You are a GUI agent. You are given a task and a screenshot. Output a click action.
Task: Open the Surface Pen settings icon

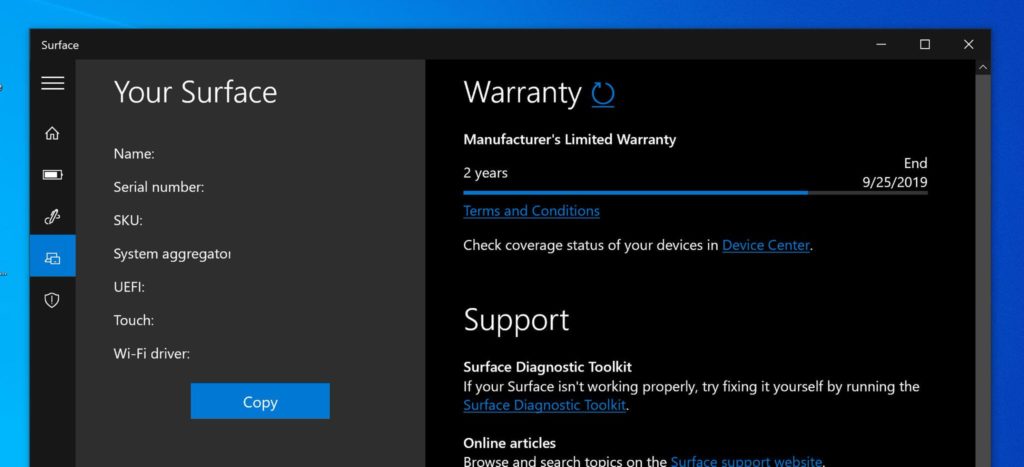coord(52,216)
